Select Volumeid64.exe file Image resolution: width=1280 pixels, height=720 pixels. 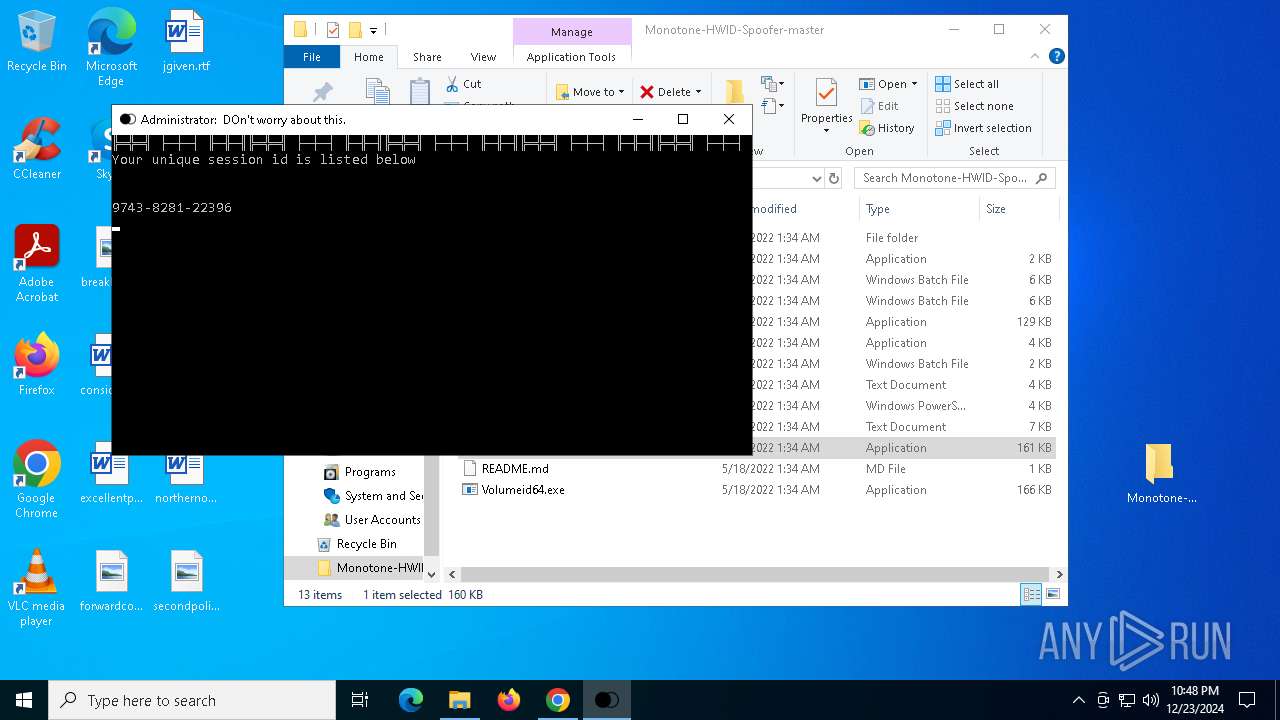[522, 490]
